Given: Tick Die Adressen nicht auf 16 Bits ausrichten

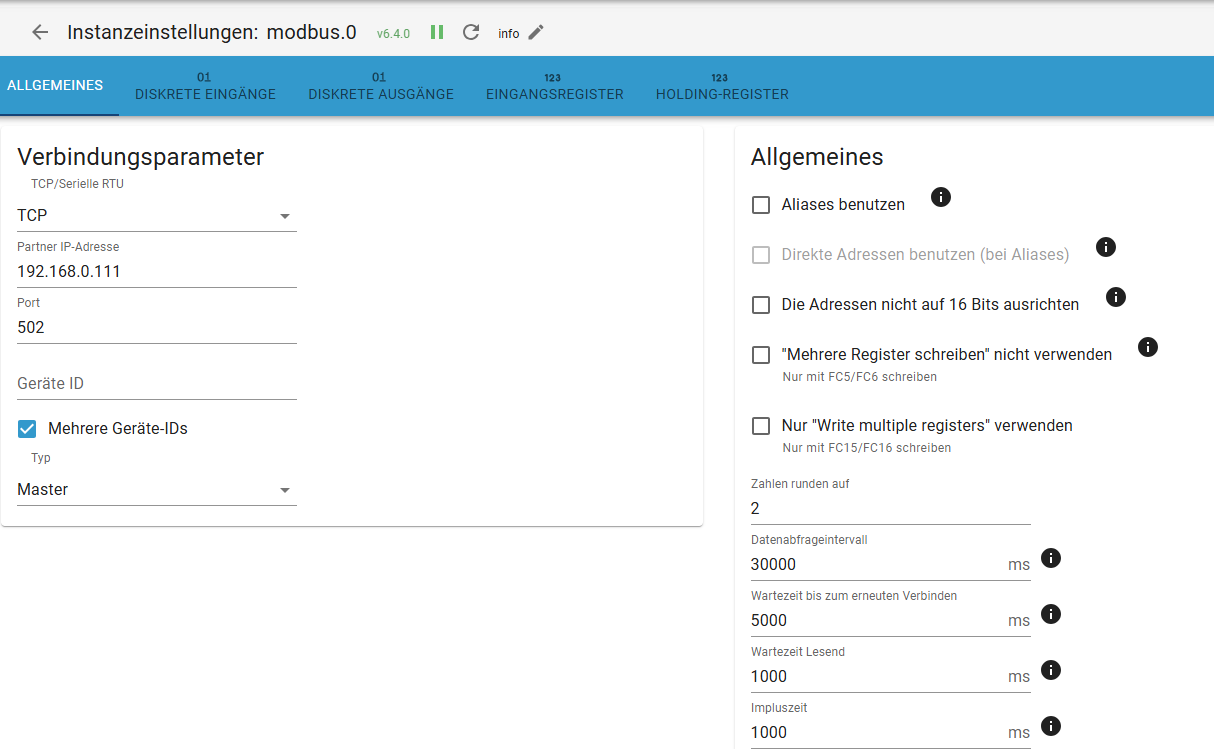Looking at the screenshot, I should (x=761, y=305).
